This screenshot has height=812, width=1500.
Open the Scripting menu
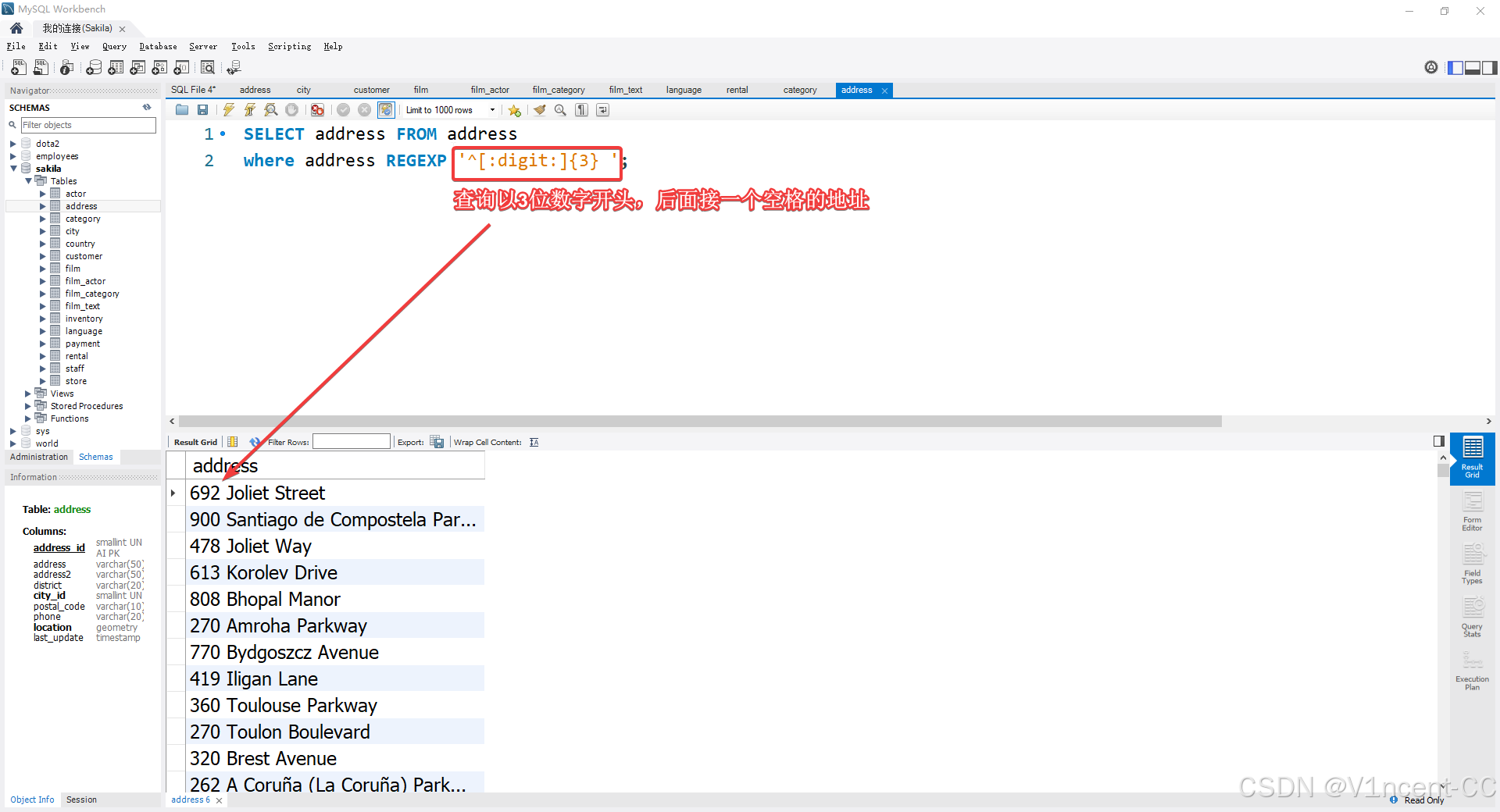(x=289, y=47)
